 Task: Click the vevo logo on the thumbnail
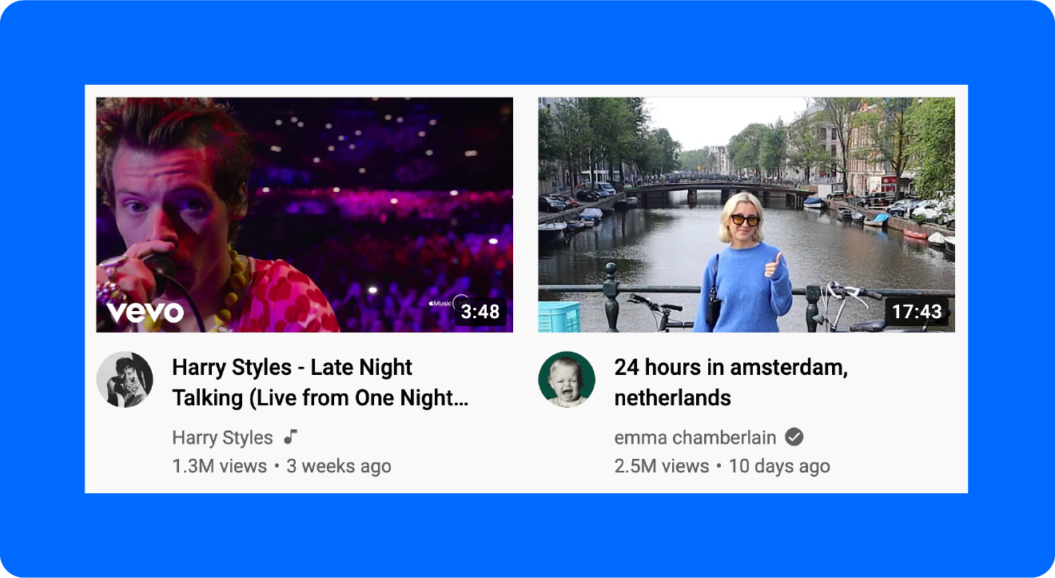pyautogui.click(x=145, y=312)
